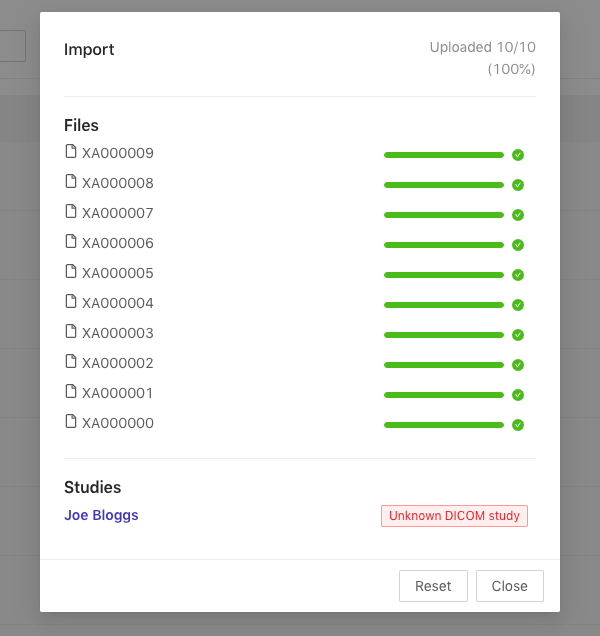Click the Studies section heading
Image resolution: width=600 pixels, height=636 pixels.
pos(92,487)
